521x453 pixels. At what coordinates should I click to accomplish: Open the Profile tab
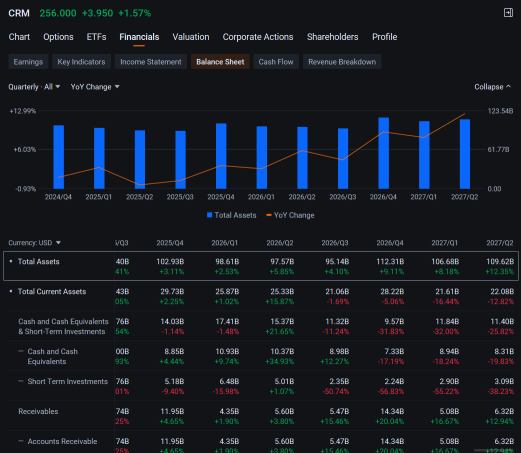point(385,37)
